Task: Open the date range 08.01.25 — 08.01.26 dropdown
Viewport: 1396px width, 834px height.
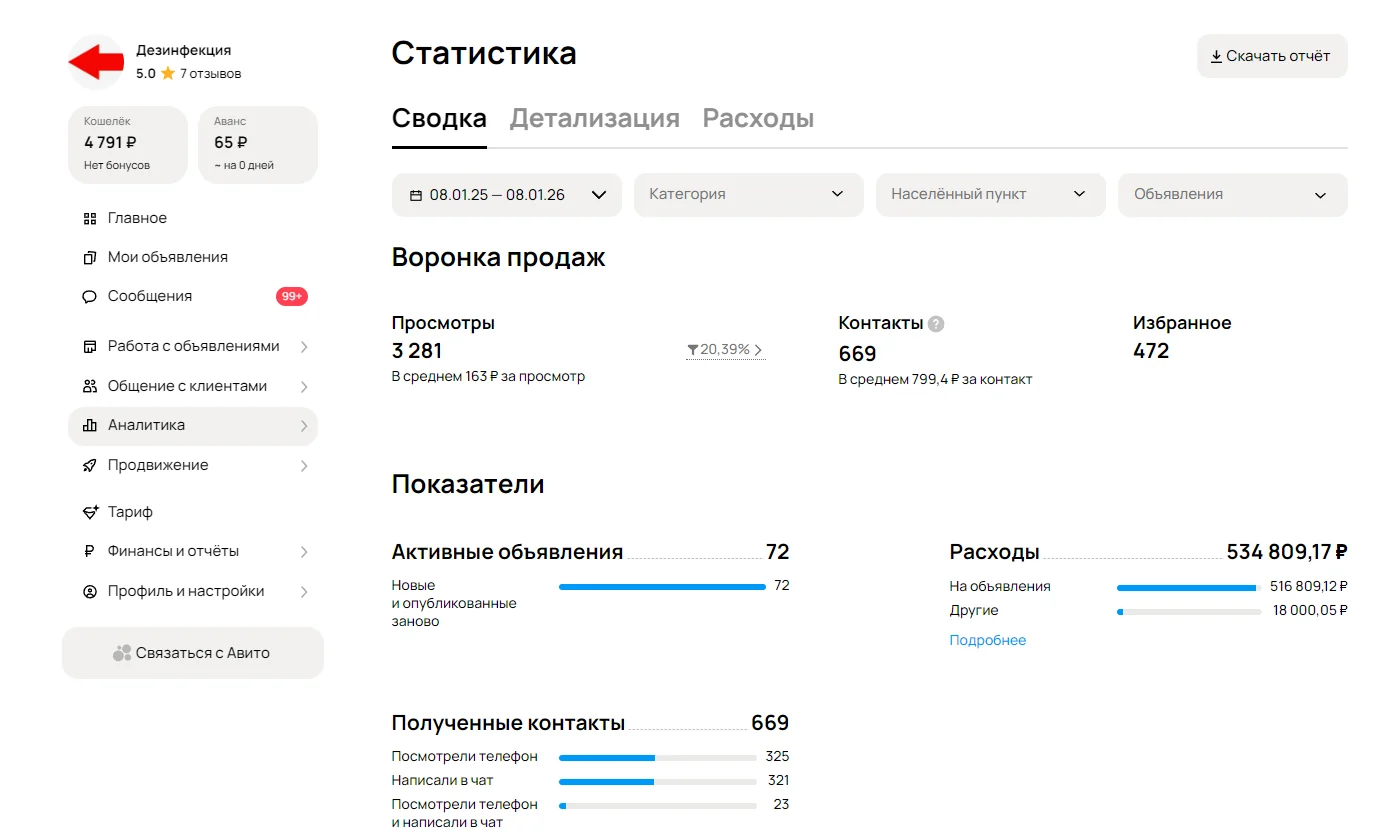Action: (x=507, y=195)
